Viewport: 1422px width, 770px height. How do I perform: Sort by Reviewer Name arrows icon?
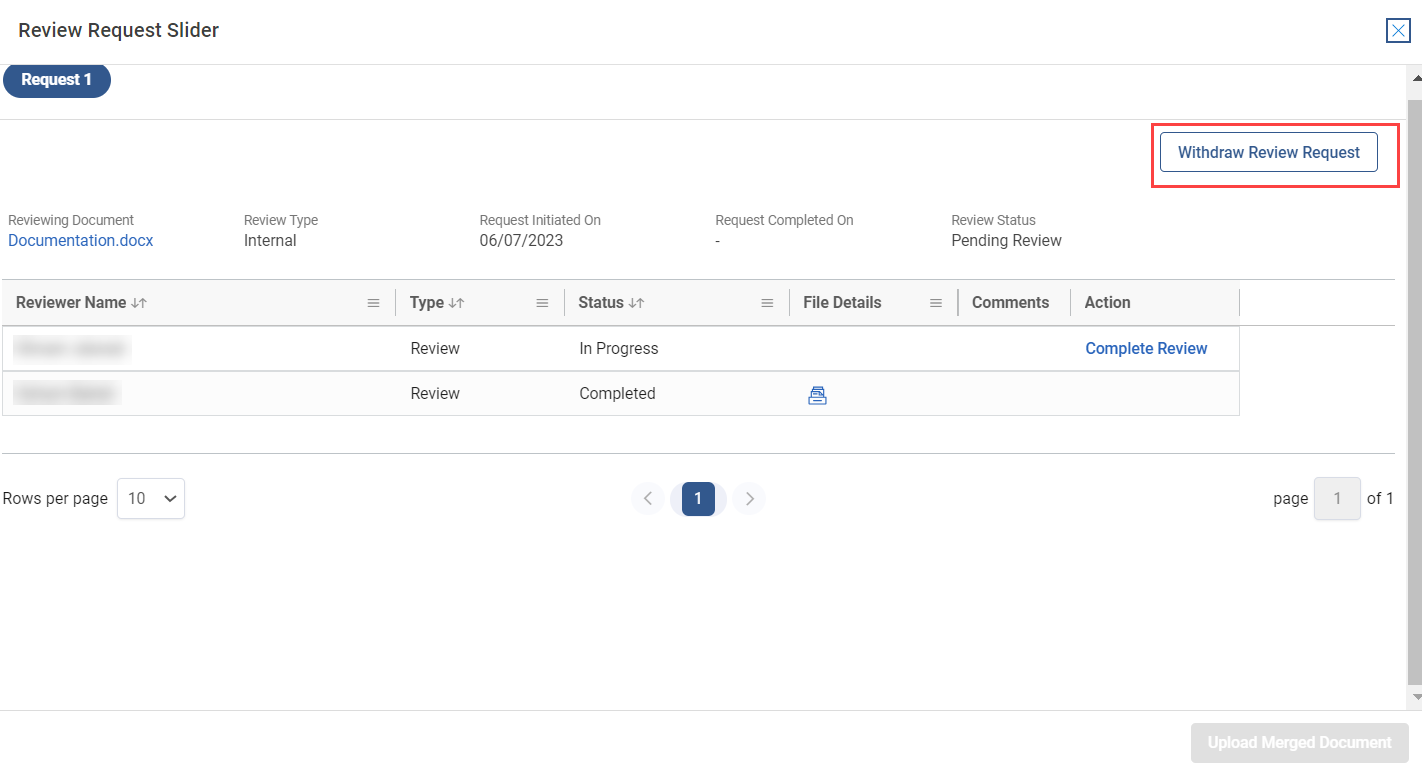tap(139, 303)
